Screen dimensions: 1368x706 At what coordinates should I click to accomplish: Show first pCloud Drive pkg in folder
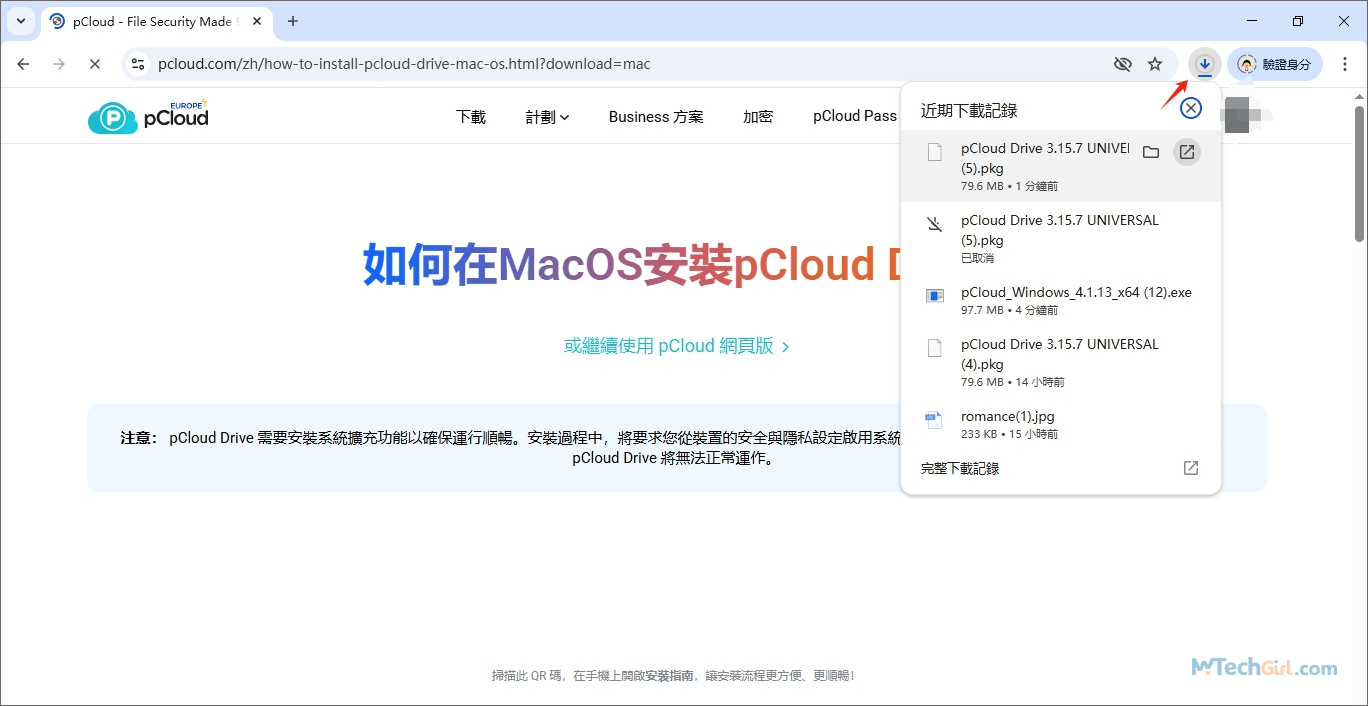(x=1151, y=152)
